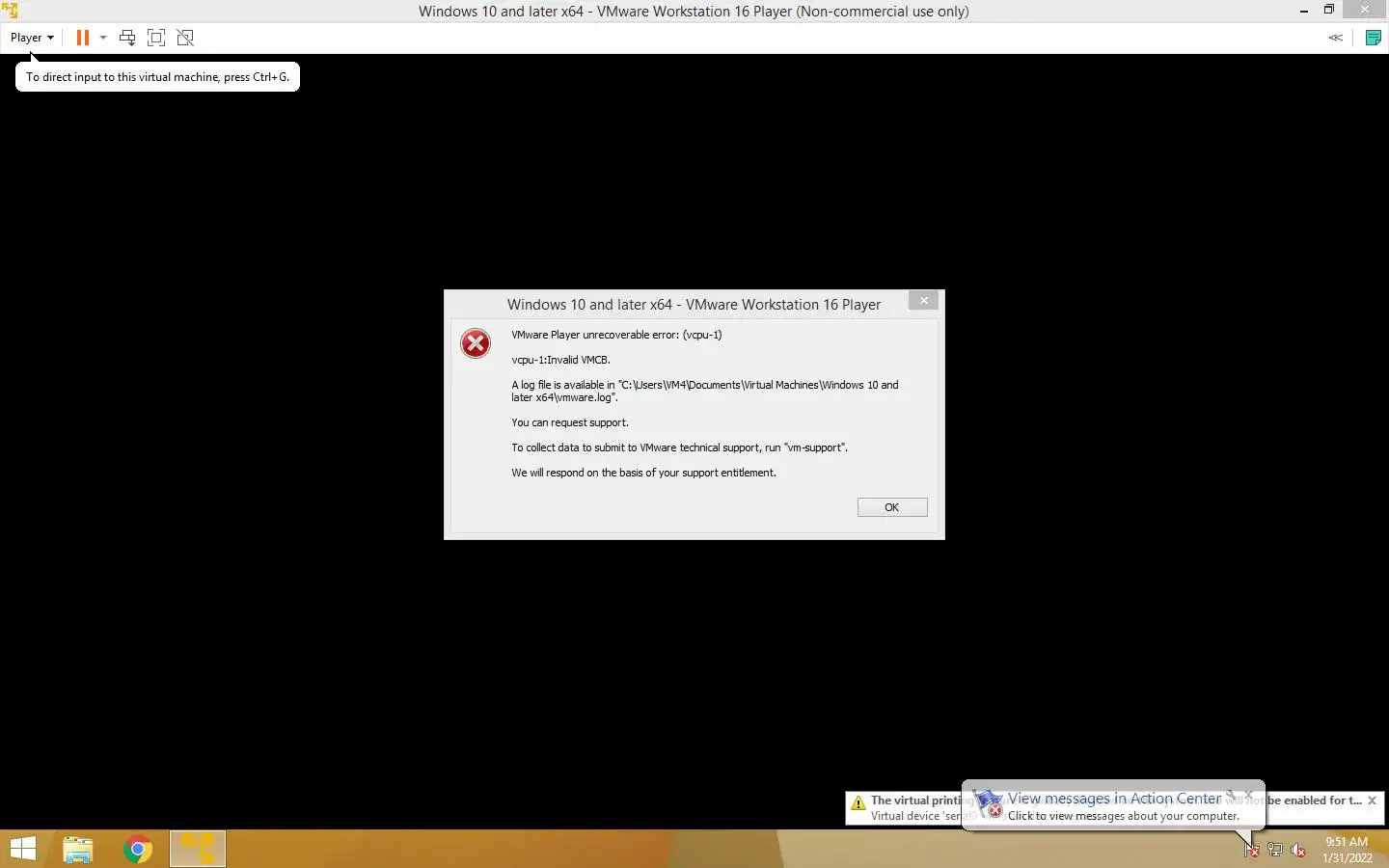Screen dimensions: 1389x868
Task: Click the 'run vm-support' instruction line
Action: pos(680,448)
